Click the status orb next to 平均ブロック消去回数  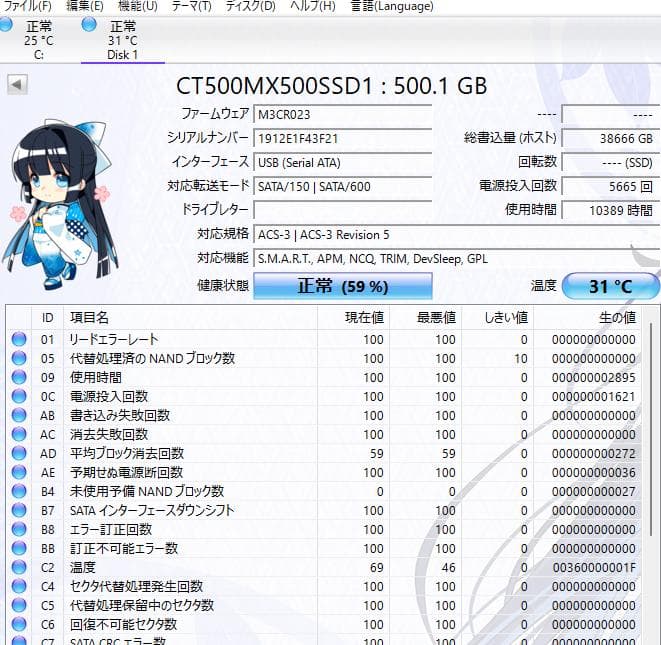[19, 453]
